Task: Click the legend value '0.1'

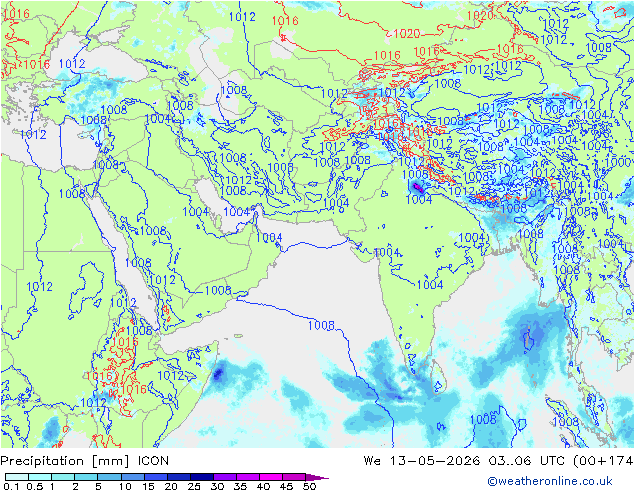Action: (11, 486)
